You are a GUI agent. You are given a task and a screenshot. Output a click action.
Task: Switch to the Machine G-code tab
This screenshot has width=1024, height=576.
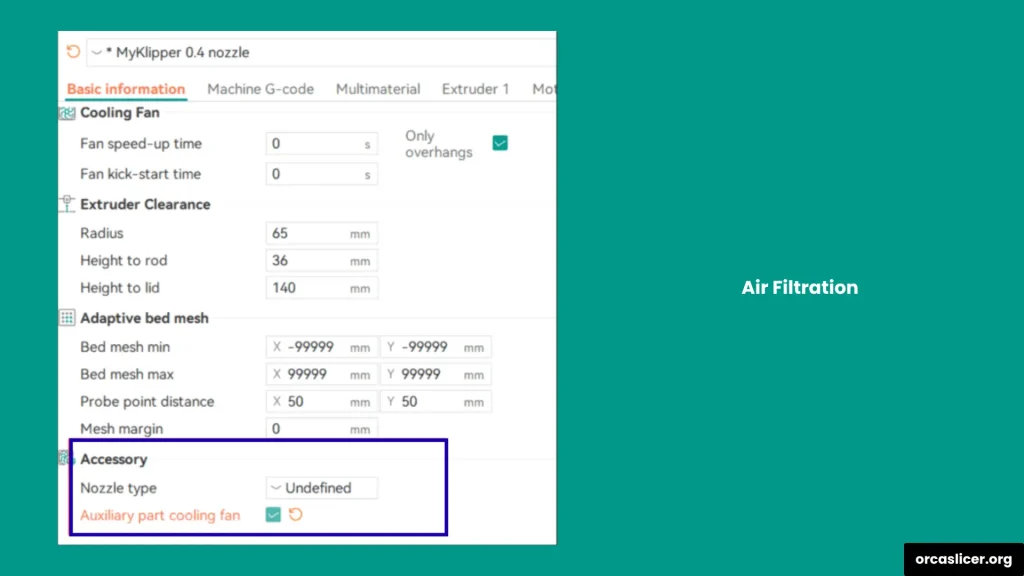coord(260,89)
